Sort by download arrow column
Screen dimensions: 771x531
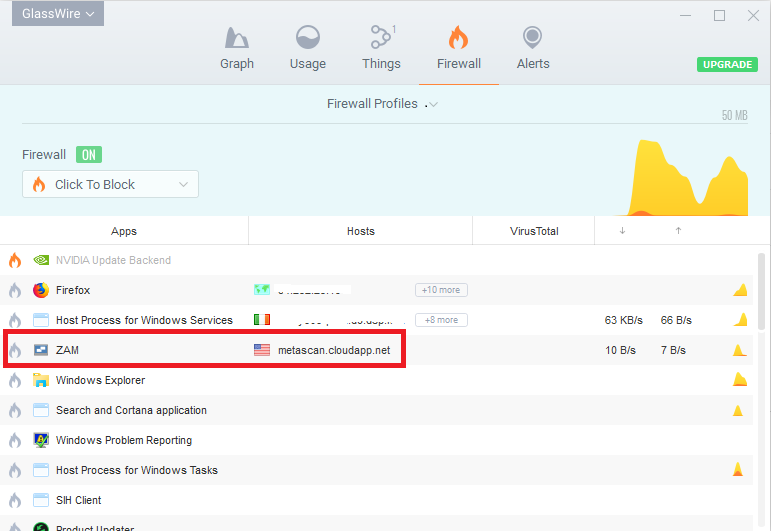tap(623, 231)
